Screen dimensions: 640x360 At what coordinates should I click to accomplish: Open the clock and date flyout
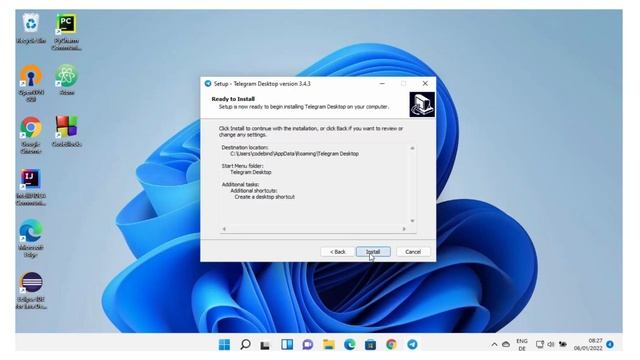(x=588, y=344)
